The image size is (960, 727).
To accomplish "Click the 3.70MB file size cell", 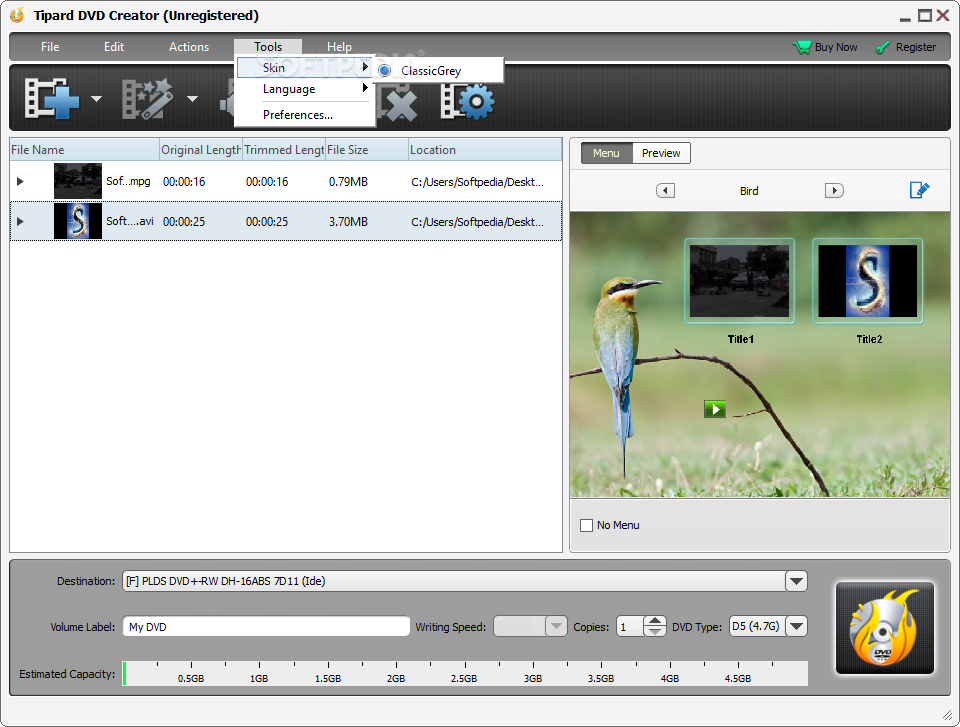I will [348, 222].
